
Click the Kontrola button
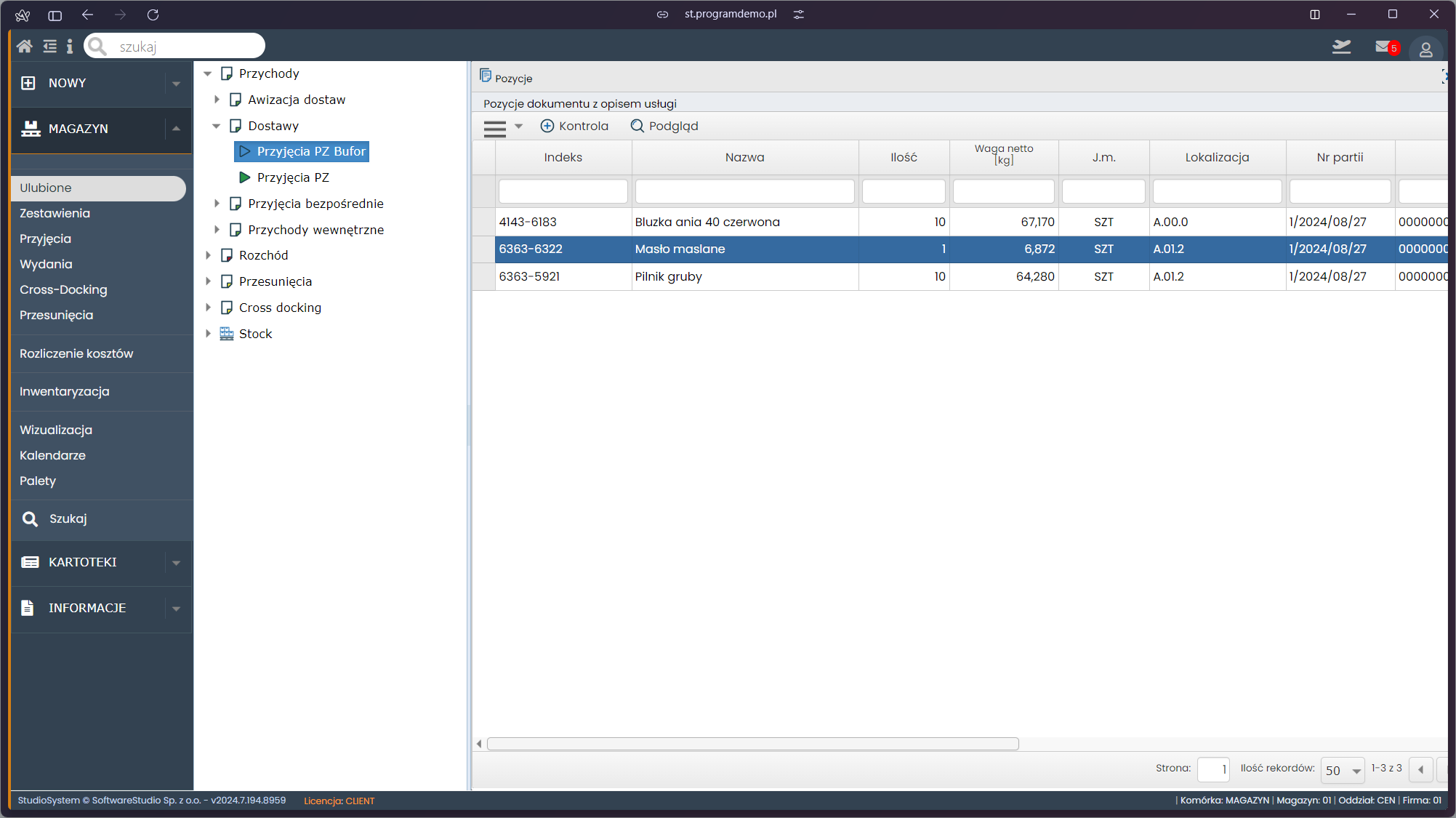coord(574,127)
